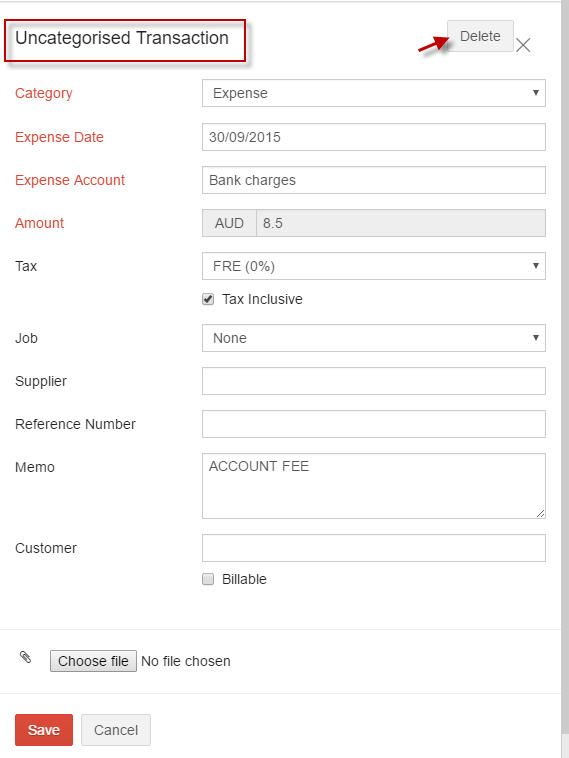The height and width of the screenshot is (758, 569).
Task: Enable the Billable checkbox
Action: 208,579
